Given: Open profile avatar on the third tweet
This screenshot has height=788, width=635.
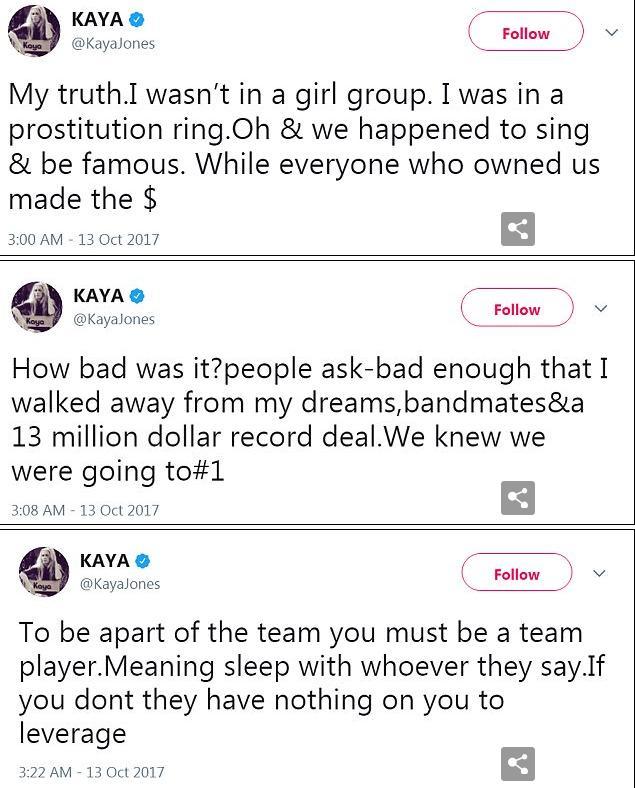Looking at the screenshot, I should 44,572.
